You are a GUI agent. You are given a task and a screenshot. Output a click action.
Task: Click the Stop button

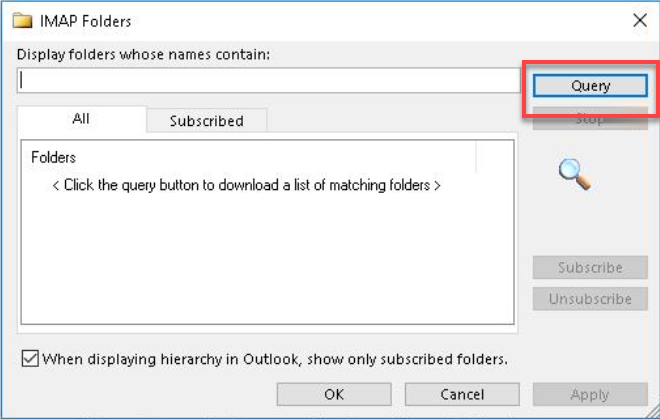click(590, 119)
